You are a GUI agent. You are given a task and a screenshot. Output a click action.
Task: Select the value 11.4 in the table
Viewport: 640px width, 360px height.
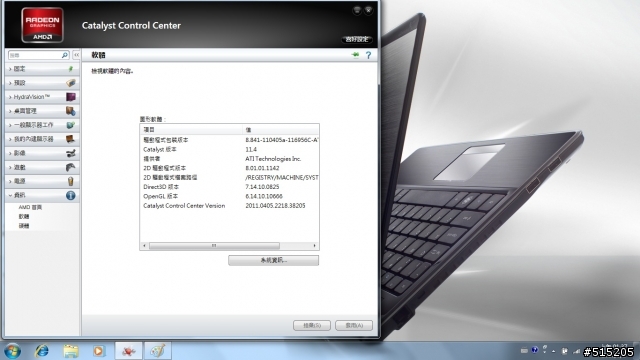[x=251, y=149]
